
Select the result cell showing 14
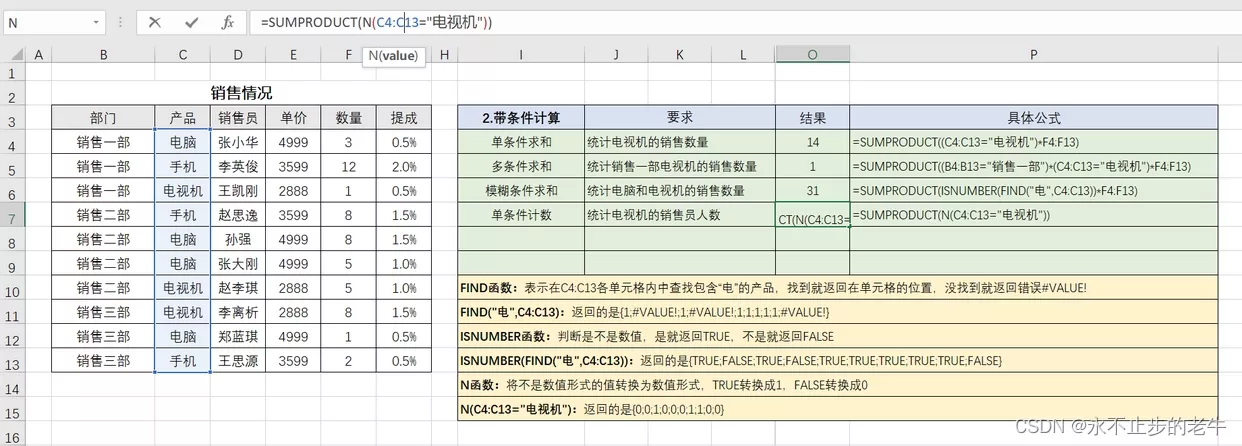(x=812, y=142)
